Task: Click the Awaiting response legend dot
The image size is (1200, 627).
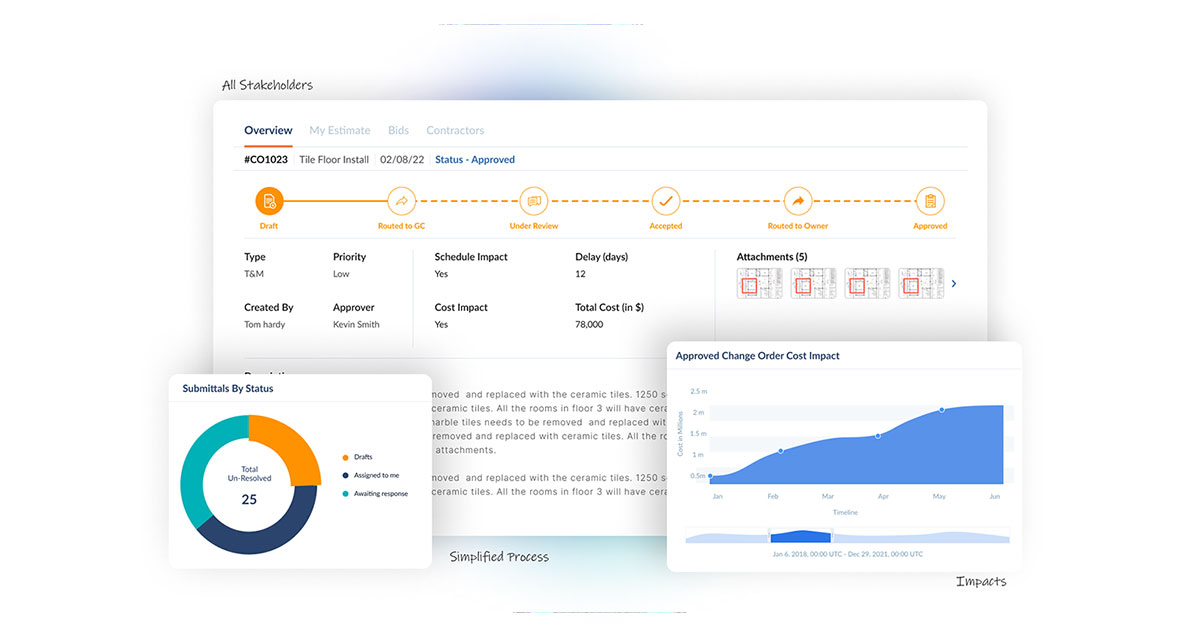Action: (x=345, y=493)
